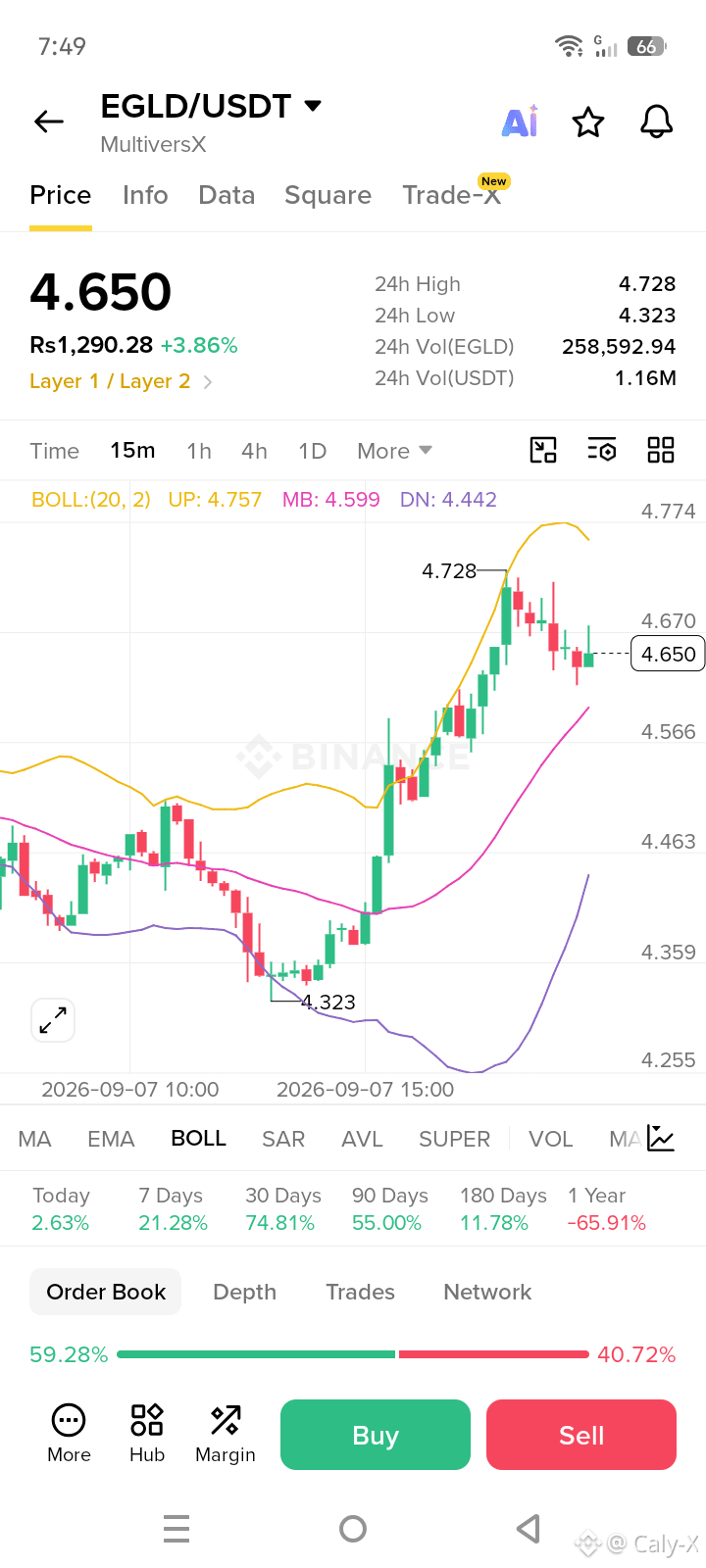Switch to the Depth tab
Image resolution: width=706 pixels, height=1568 pixels.
click(245, 1292)
